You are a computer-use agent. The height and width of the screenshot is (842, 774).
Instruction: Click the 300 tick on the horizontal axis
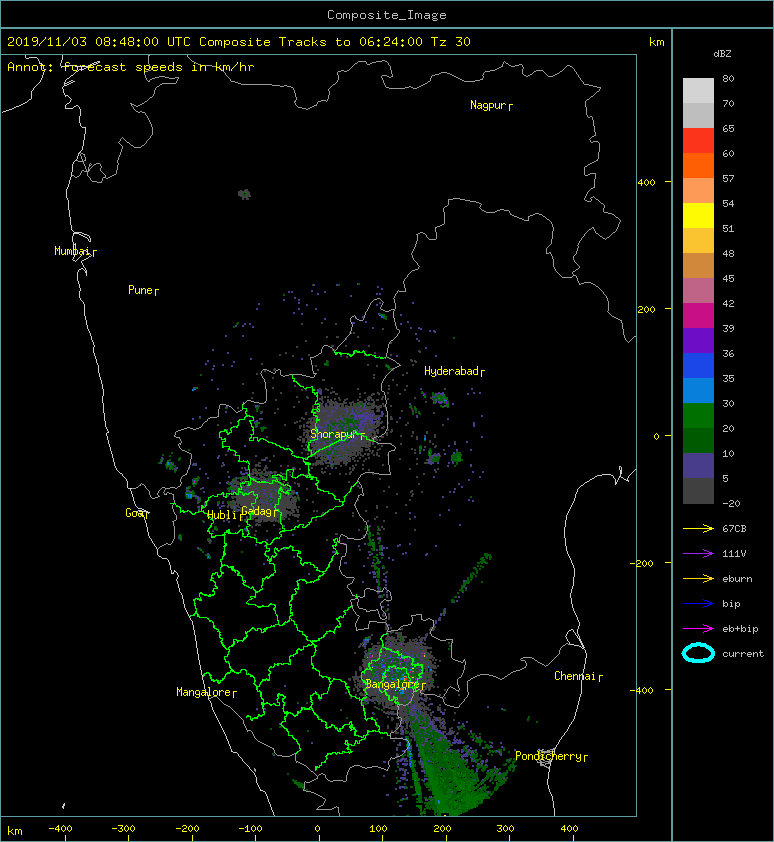pos(505,829)
